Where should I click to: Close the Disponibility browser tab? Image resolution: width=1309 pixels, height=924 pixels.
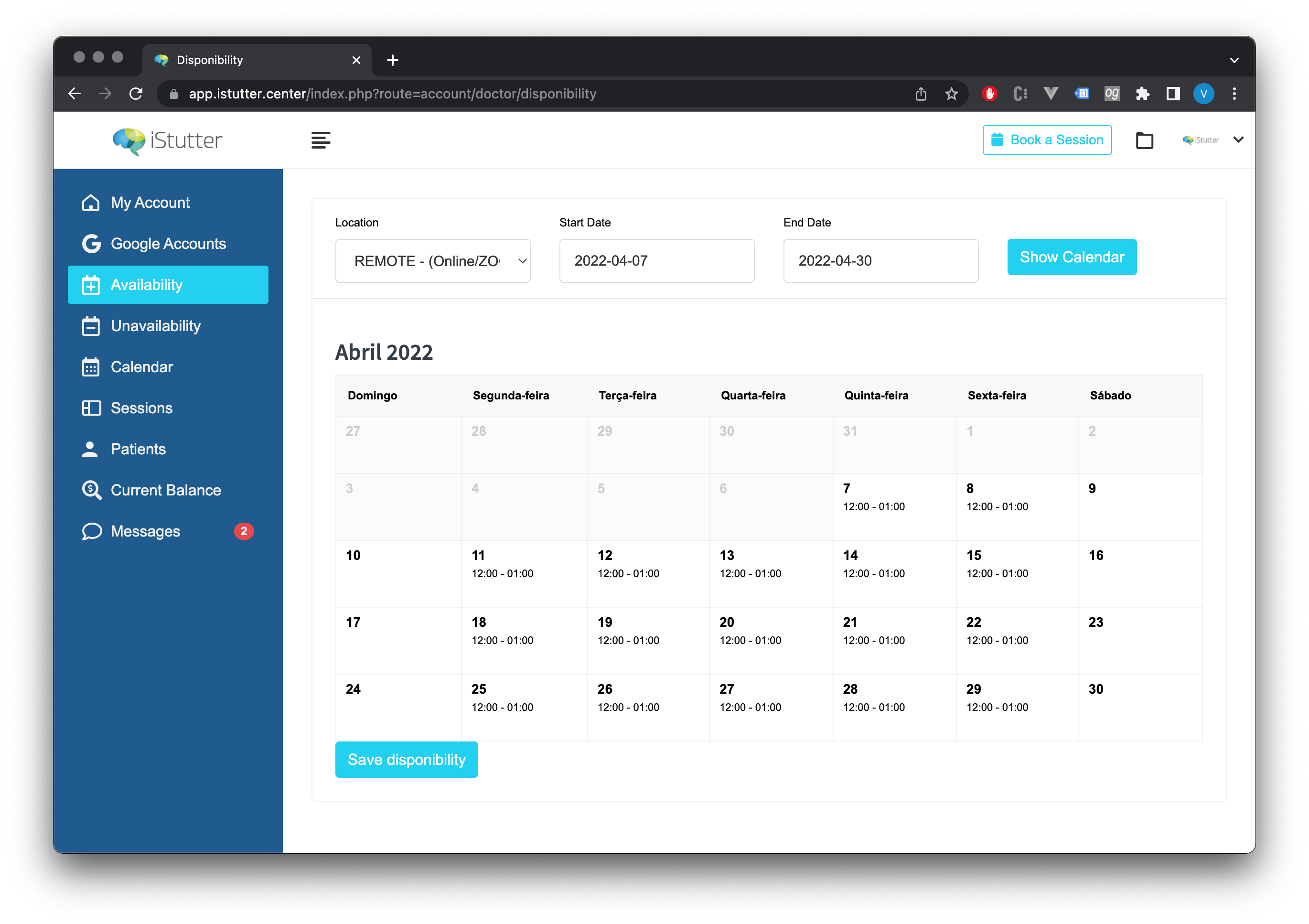click(356, 60)
